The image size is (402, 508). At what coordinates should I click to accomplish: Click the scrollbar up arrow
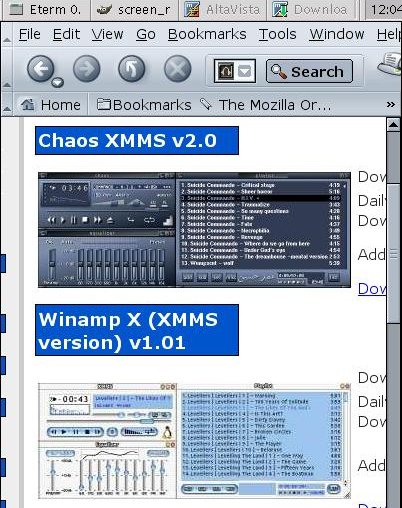point(393,125)
